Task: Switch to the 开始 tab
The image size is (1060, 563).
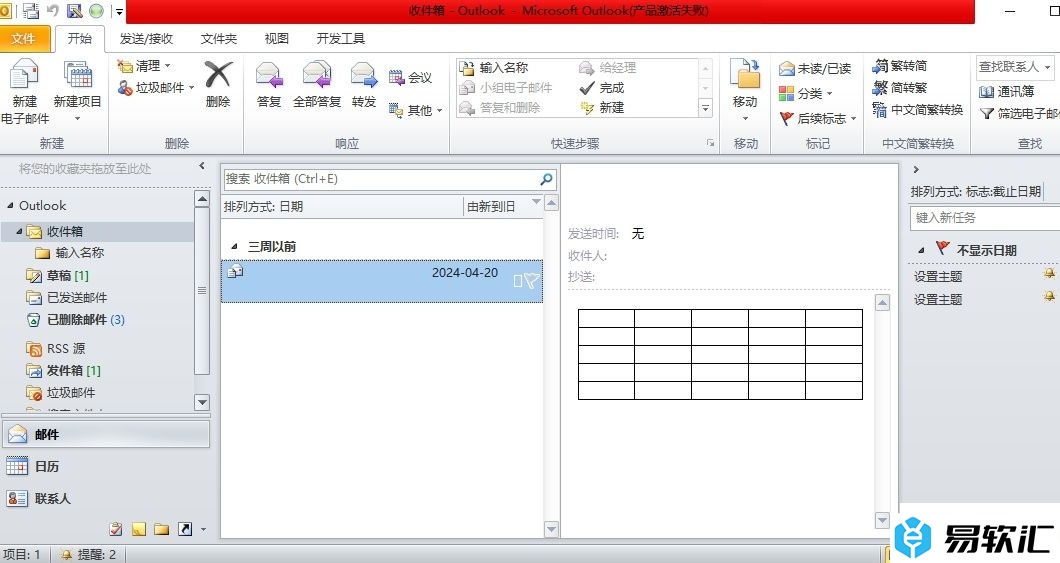Action: point(80,39)
